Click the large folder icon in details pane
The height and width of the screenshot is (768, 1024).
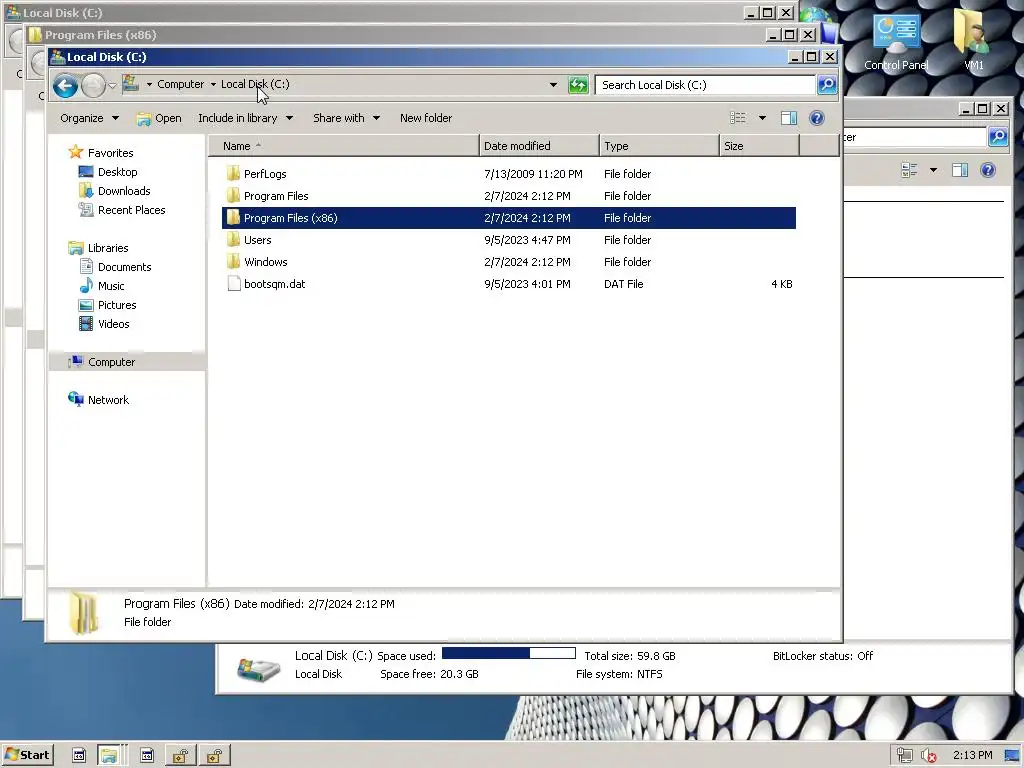point(84,613)
